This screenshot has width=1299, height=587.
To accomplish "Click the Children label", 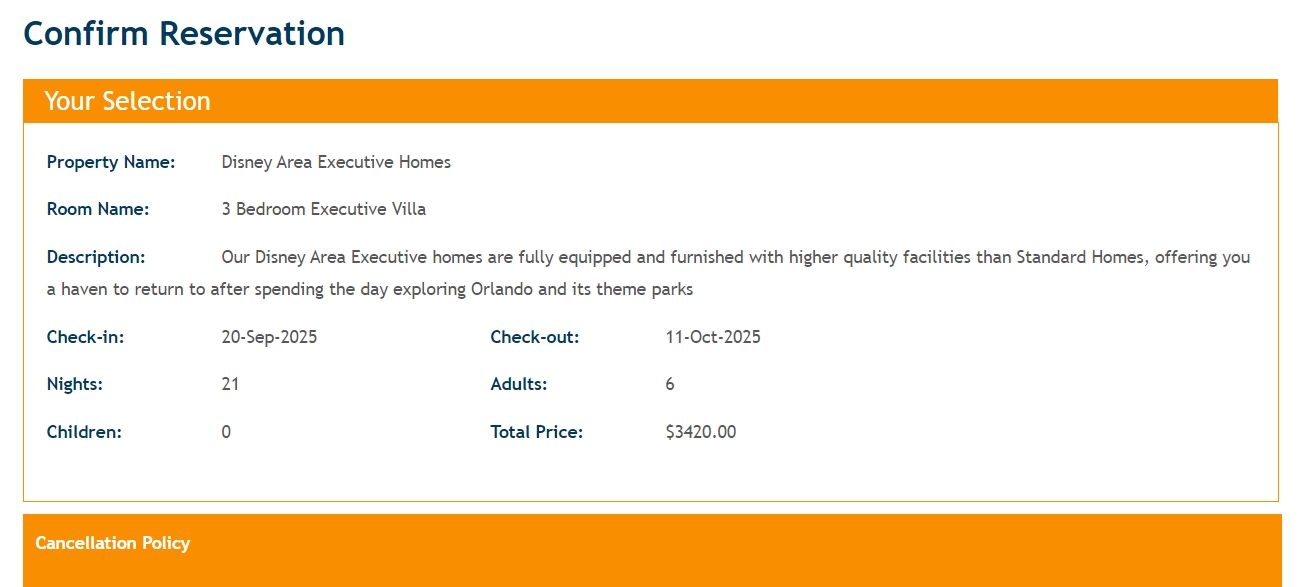I will click(84, 432).
